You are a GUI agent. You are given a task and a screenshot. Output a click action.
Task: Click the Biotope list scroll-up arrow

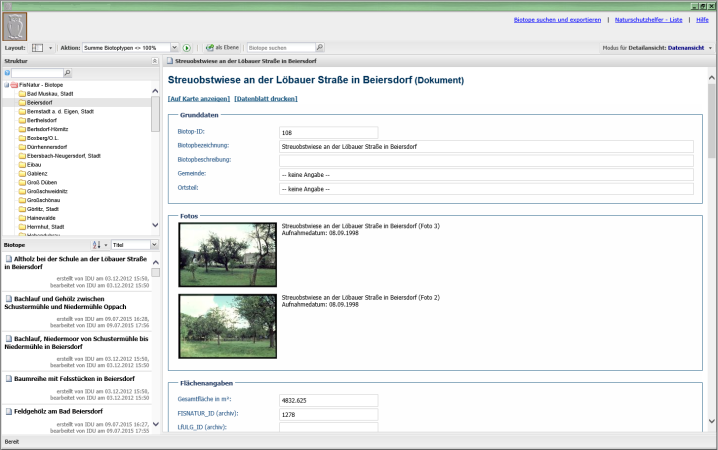156,262
